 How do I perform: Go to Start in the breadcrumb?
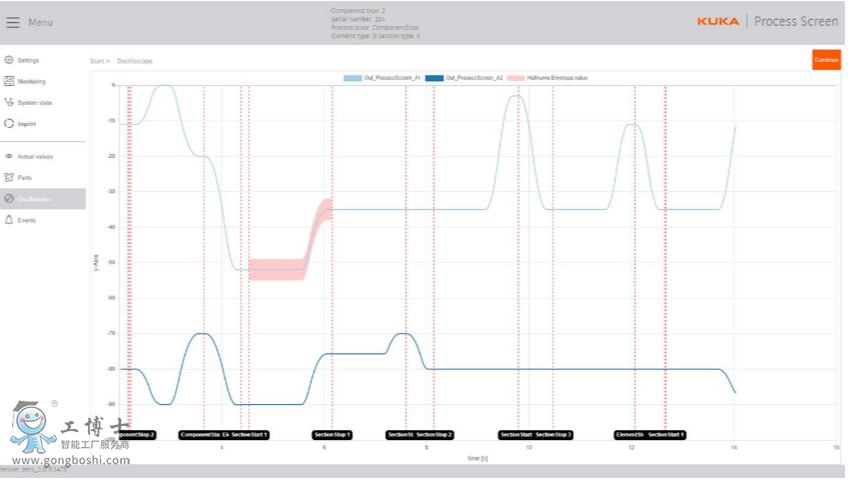(x=97, y=61)
